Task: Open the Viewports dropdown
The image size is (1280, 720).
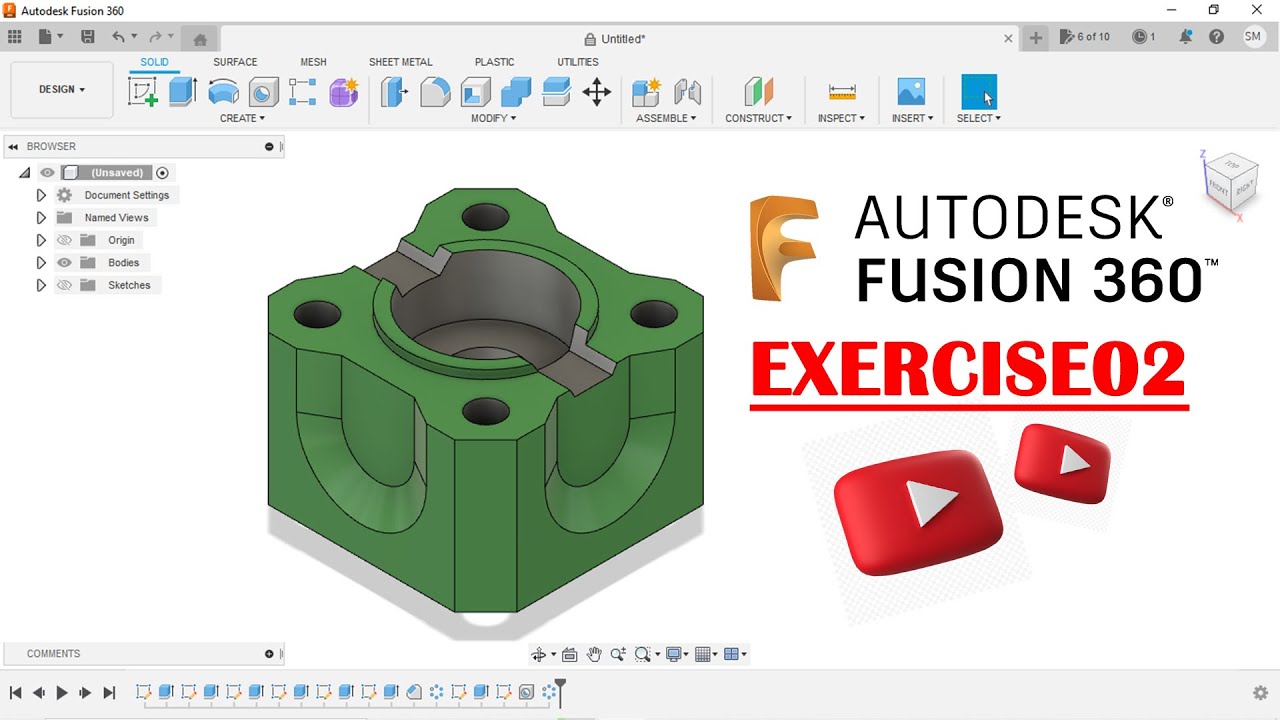Action: pyautogui.click(x=735, y=654)
